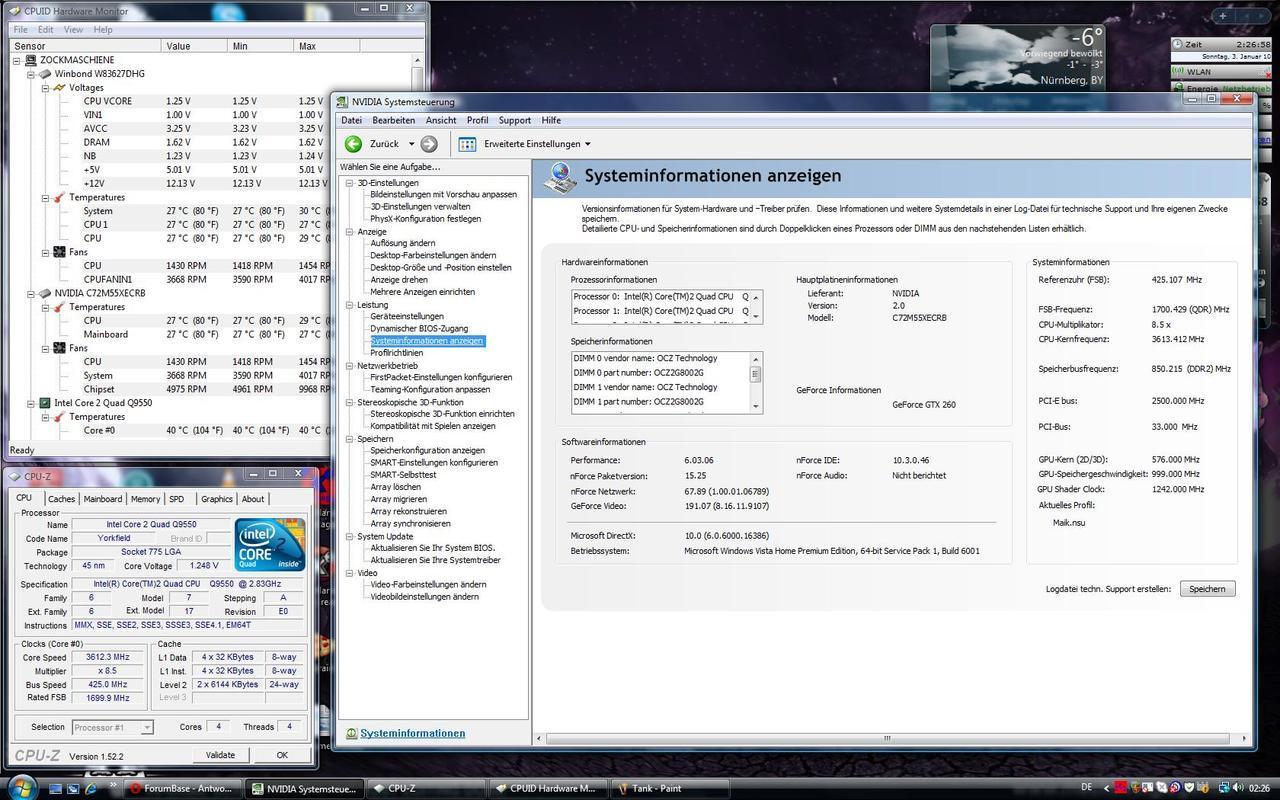
Task: Select SMART-Selbsttest tree item
Action: 403,475
